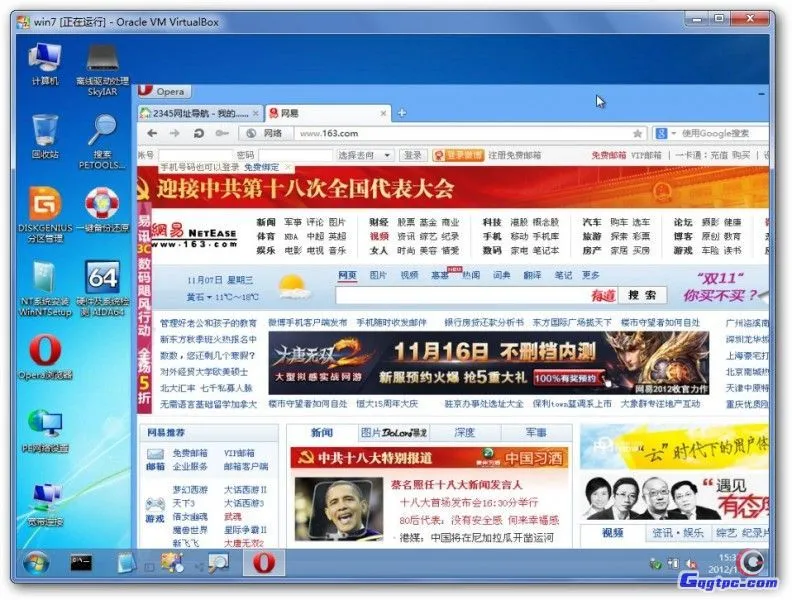The width and height of the screenshot is (792, 600).
Task: Click the 搜索 search button
Action: pyautogui.click(x=642, y=295)
